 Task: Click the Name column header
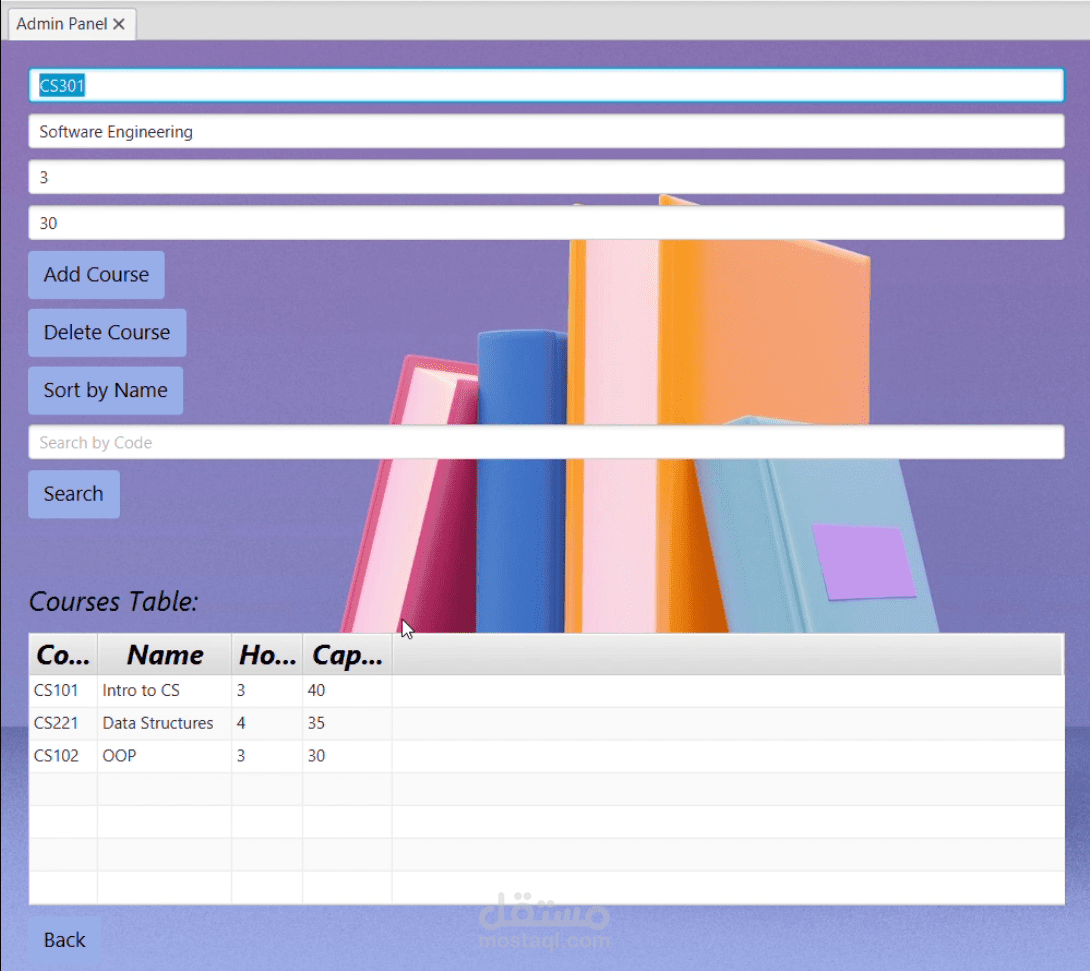coord(163,655)
